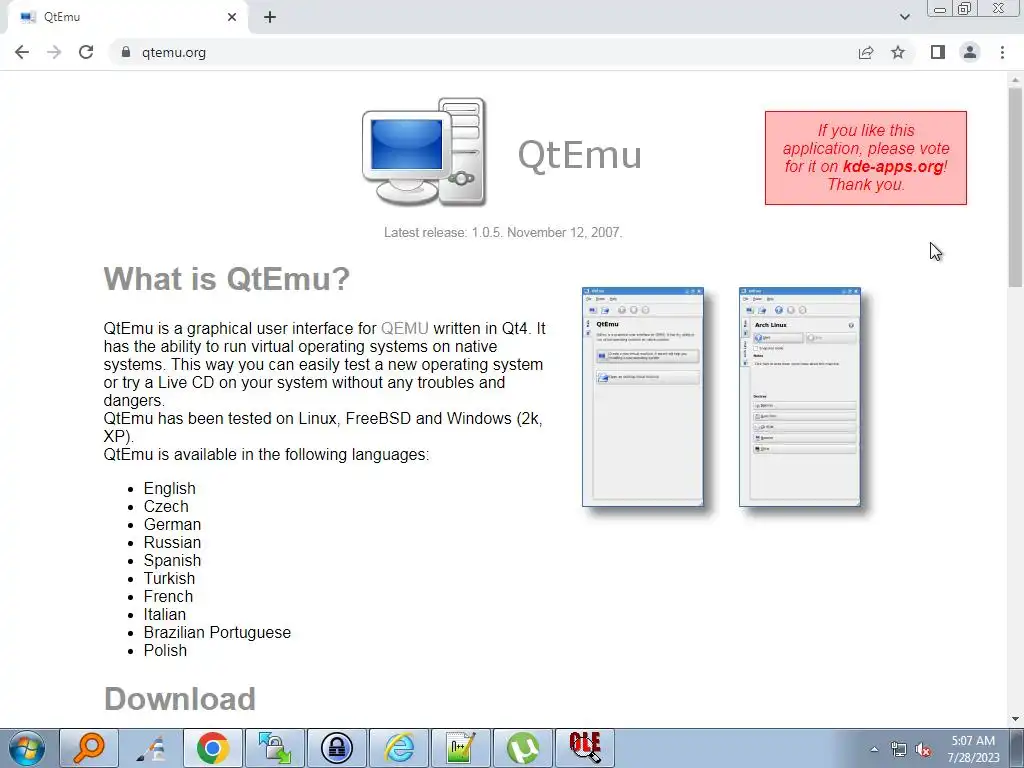The image size is (1024, 768).
Task: Select the English list item
Action: (170, 488)
